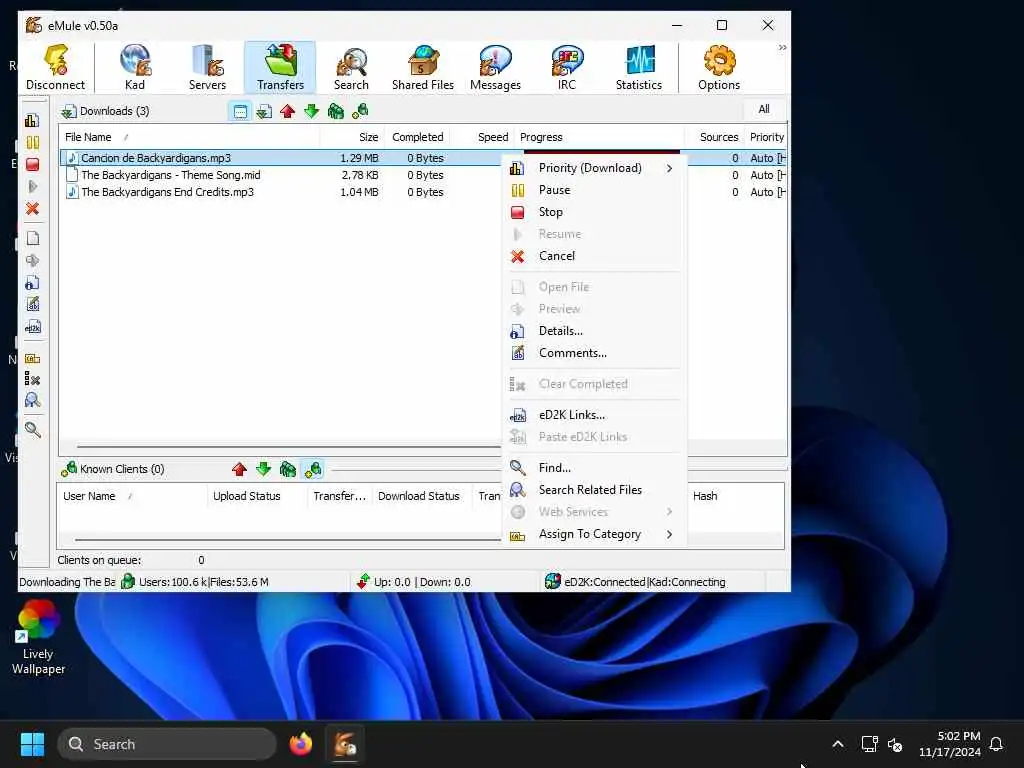Sort downloads by Sources column

coord(714,137)
